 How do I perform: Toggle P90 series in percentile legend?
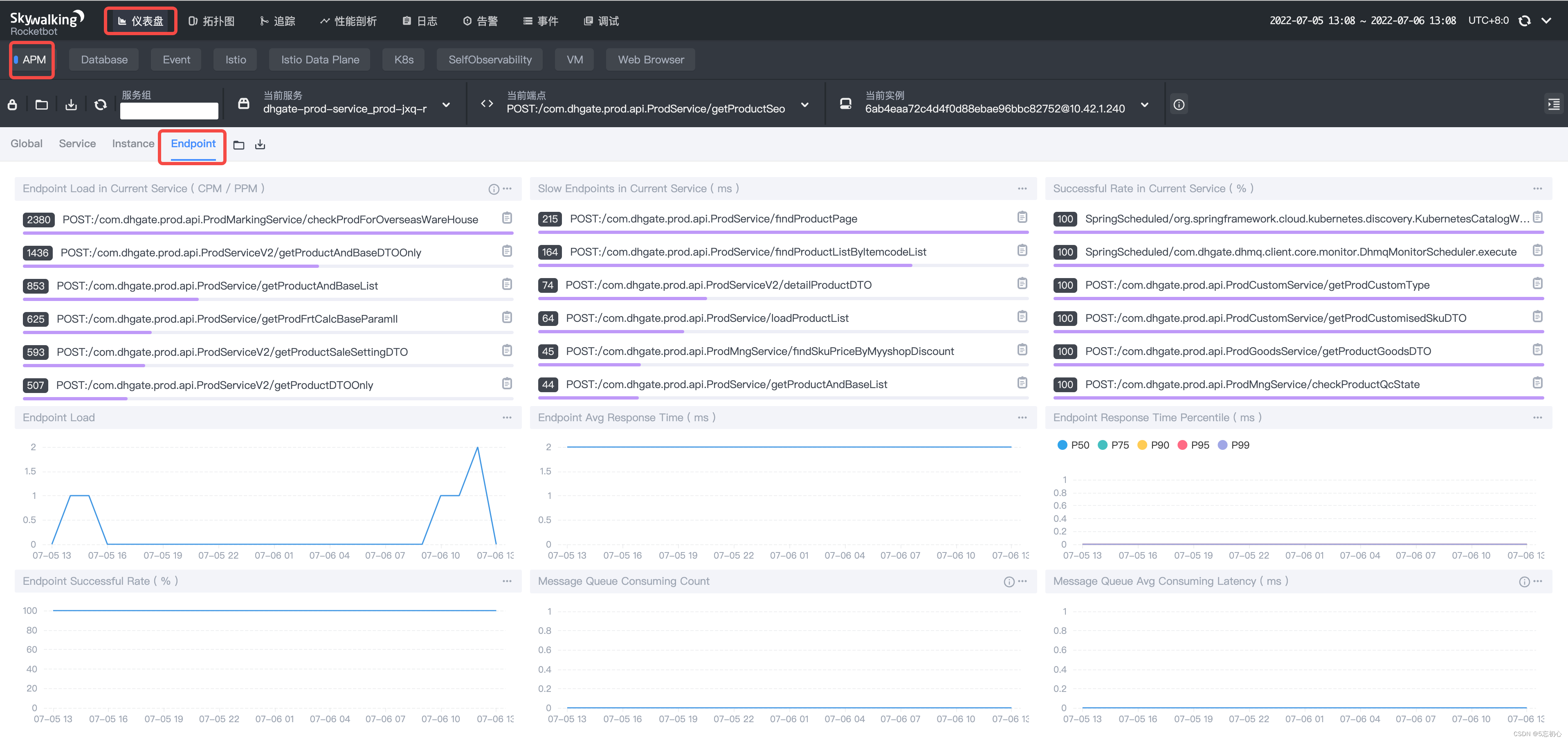coord(1153,445)
